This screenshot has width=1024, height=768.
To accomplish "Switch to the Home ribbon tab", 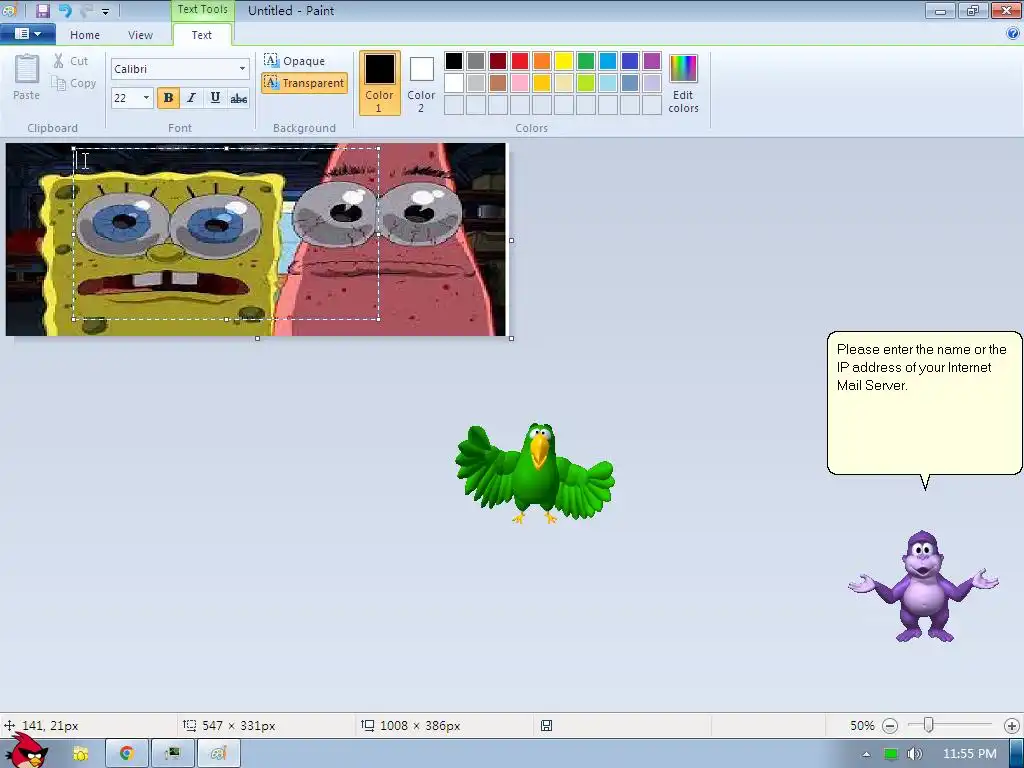I will (x=85, y=35).
